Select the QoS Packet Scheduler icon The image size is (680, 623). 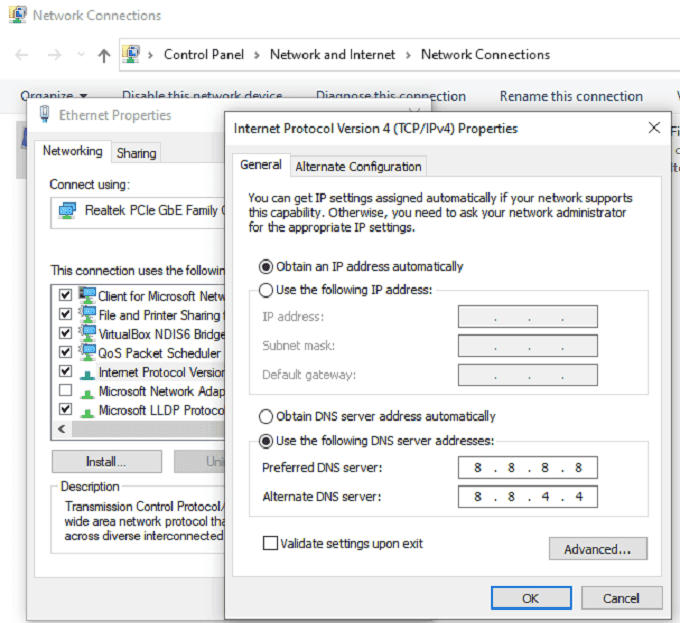[87, 353]
